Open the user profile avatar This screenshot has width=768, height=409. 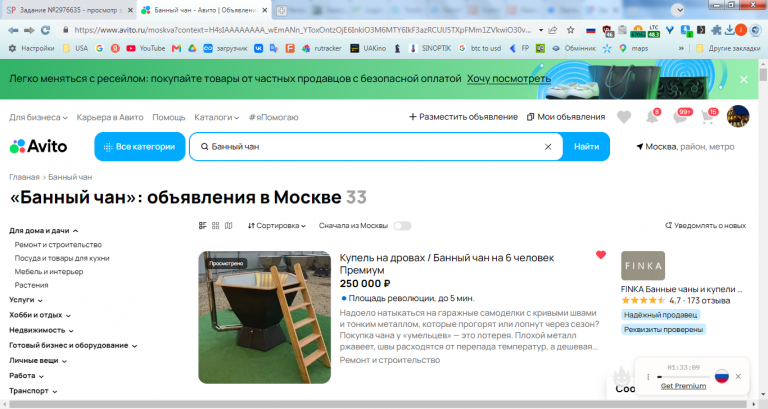(x=738, y=117)
